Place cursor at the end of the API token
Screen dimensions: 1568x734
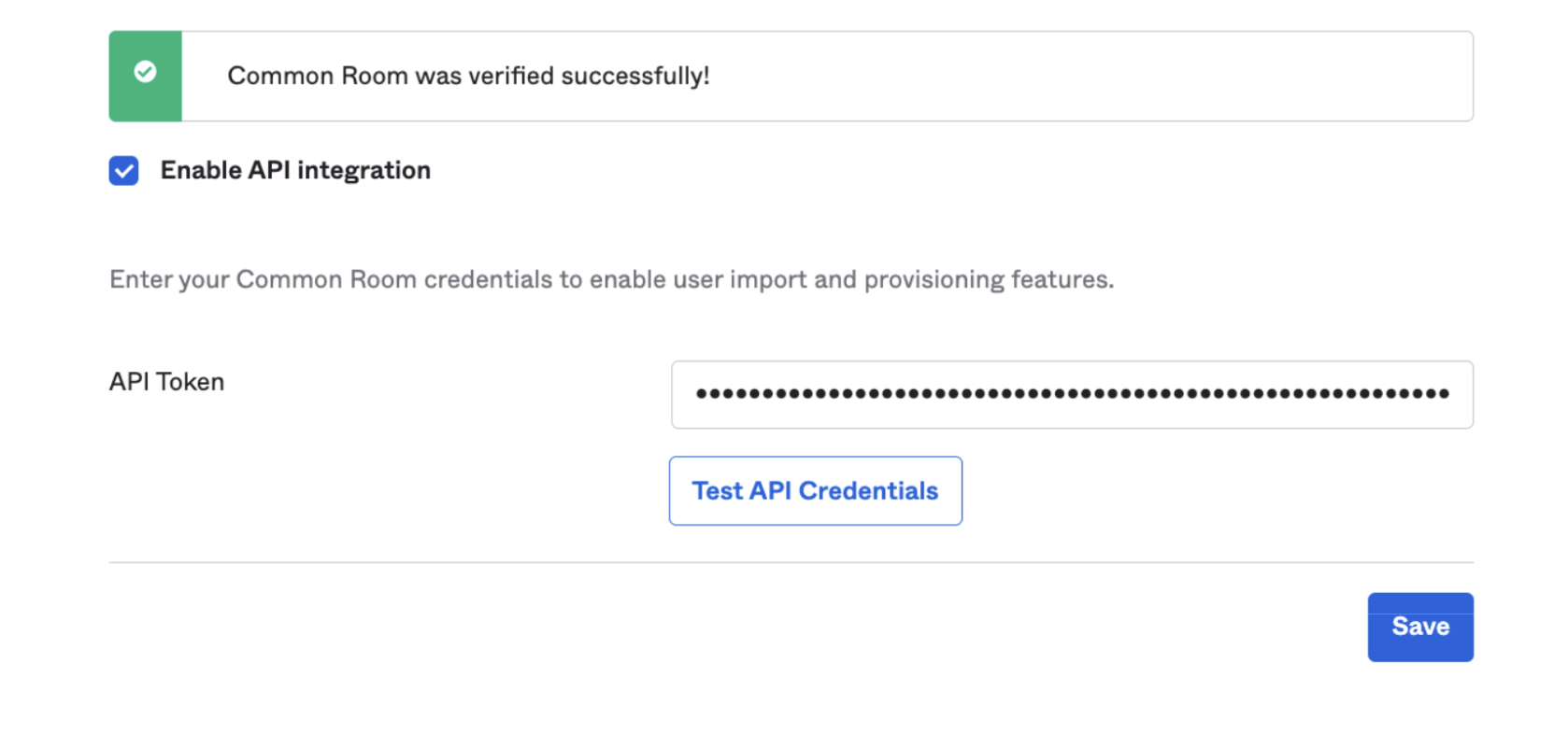1456,395
